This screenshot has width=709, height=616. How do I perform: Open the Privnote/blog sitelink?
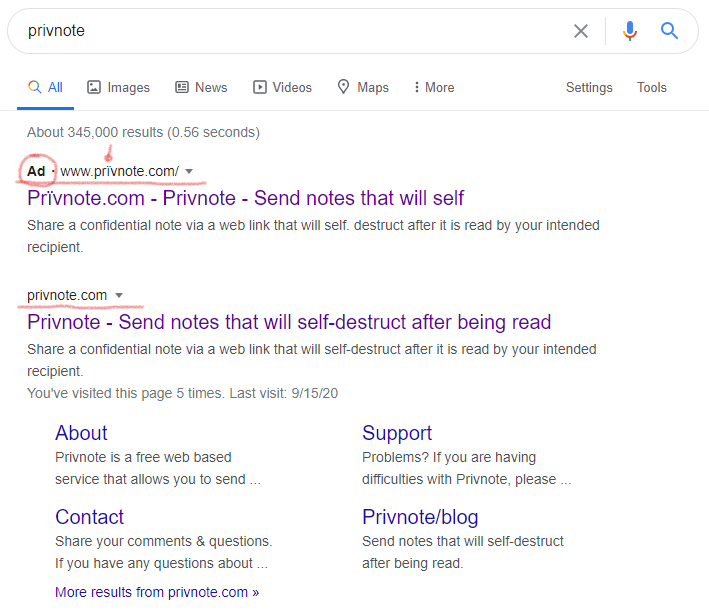(x=420, y=517)
